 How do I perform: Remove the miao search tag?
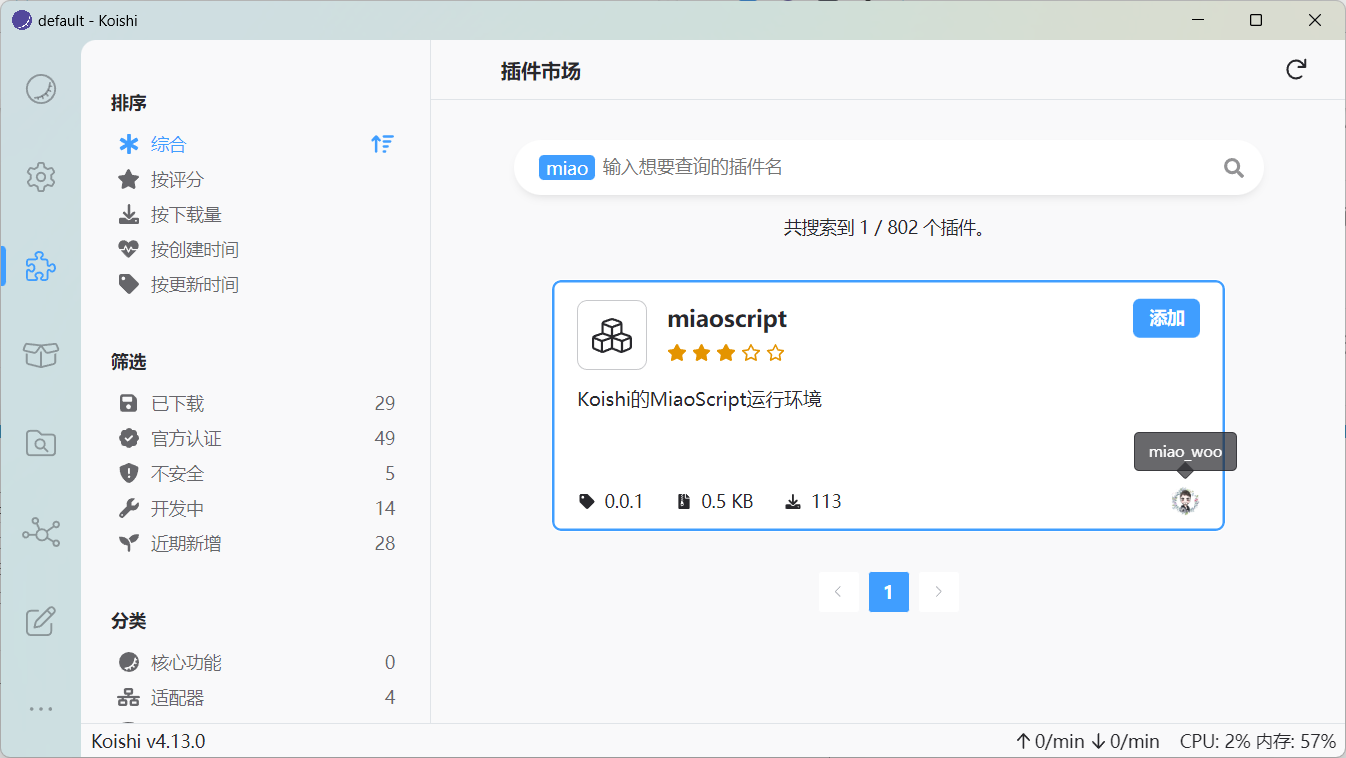point(567,168)
